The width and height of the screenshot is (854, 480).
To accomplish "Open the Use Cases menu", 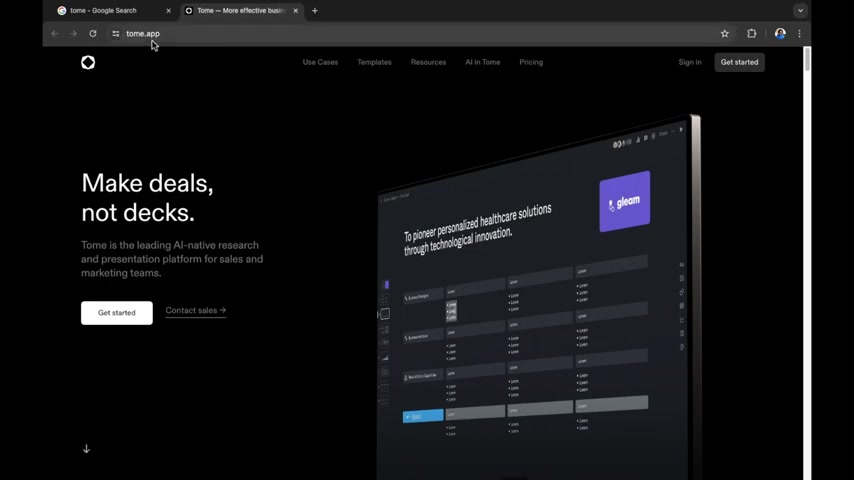I will [320, 62].
